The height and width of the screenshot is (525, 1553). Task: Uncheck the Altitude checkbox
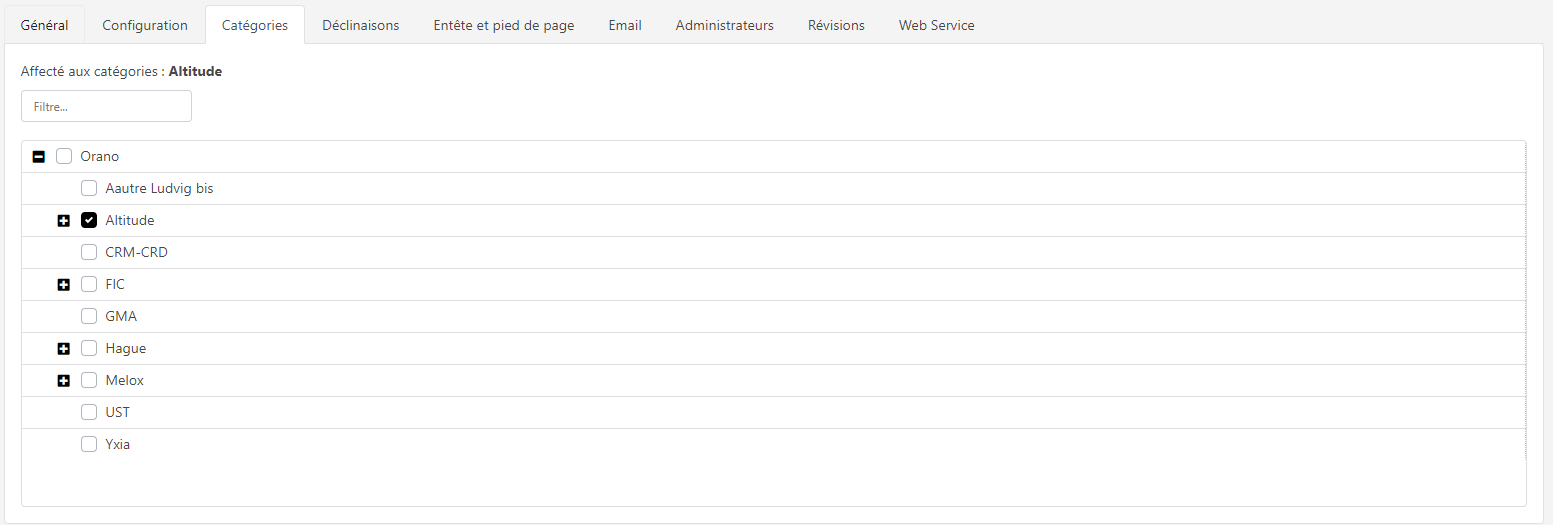[x=89, y=220]
